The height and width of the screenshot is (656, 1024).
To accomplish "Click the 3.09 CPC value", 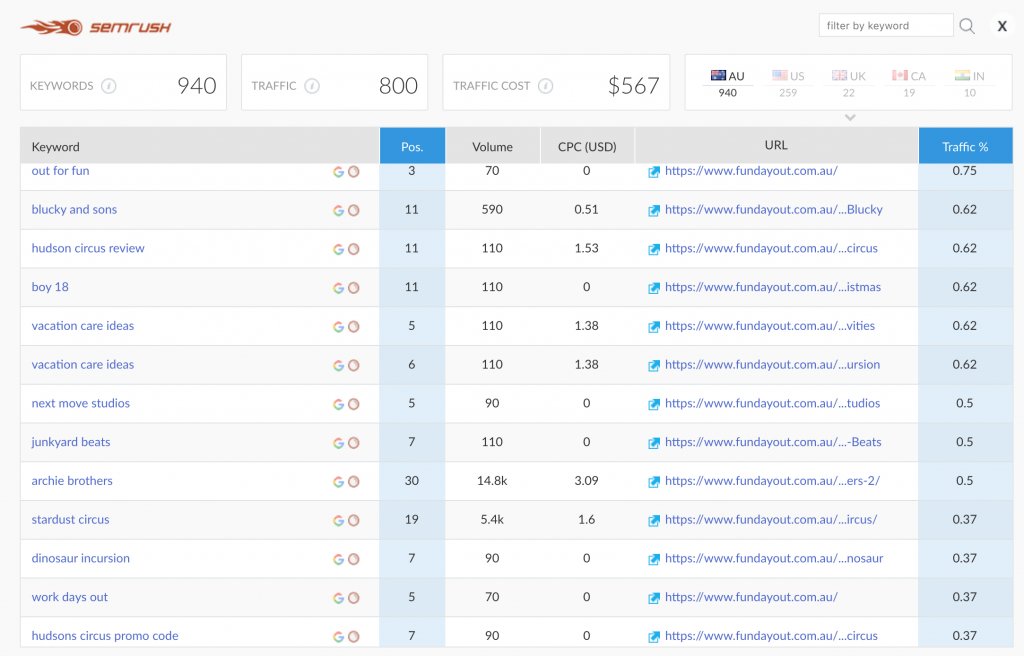I will coord(586,481).
